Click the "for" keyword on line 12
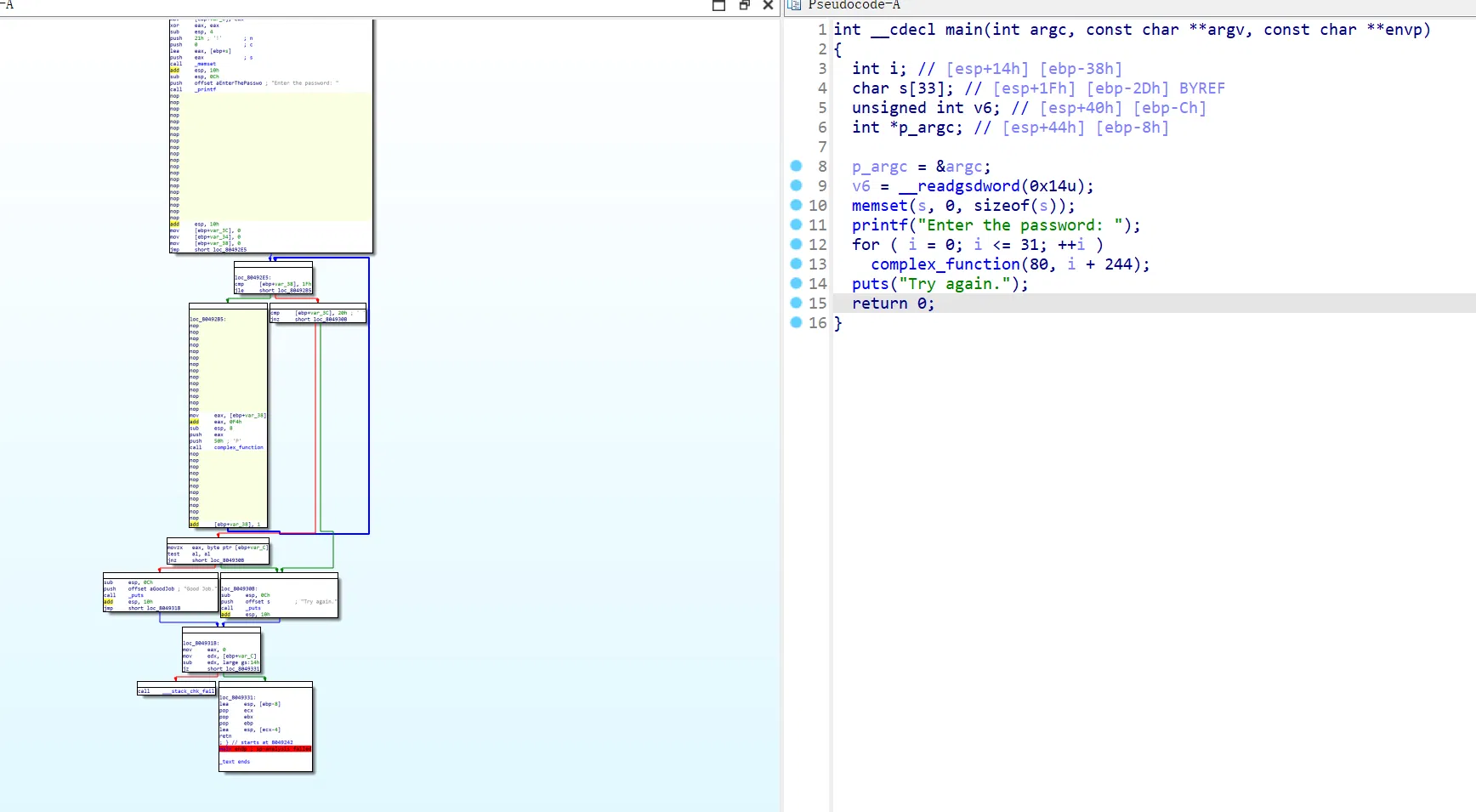1476x812 pixels. point(866,245)
